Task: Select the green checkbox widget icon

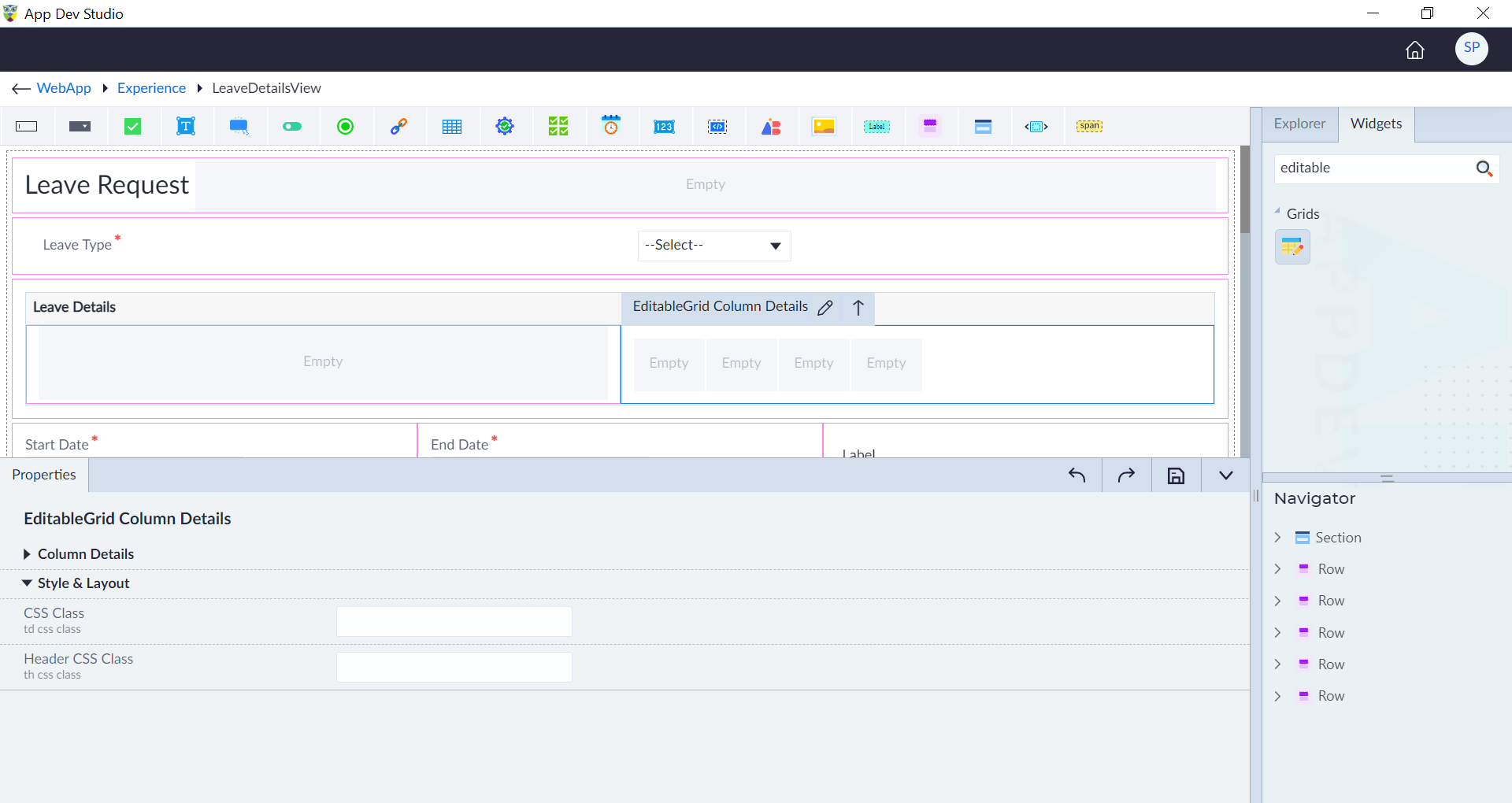Action: click(x=133, y=127)
